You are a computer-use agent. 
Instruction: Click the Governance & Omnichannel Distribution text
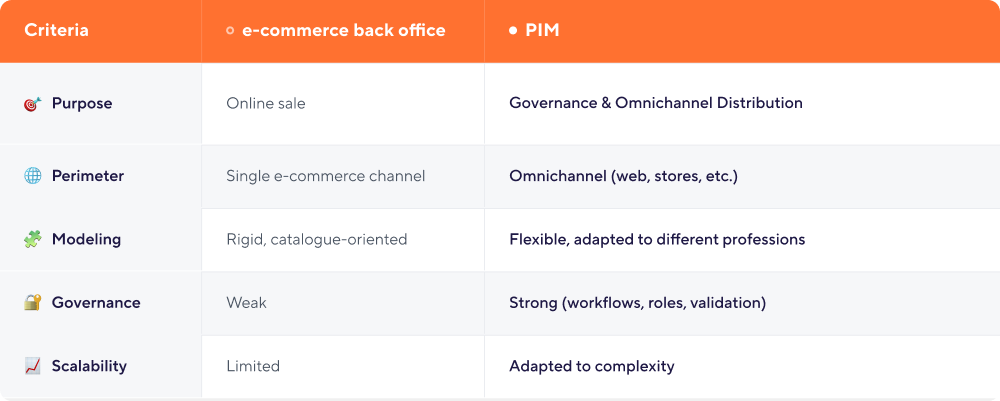[656, 104]
